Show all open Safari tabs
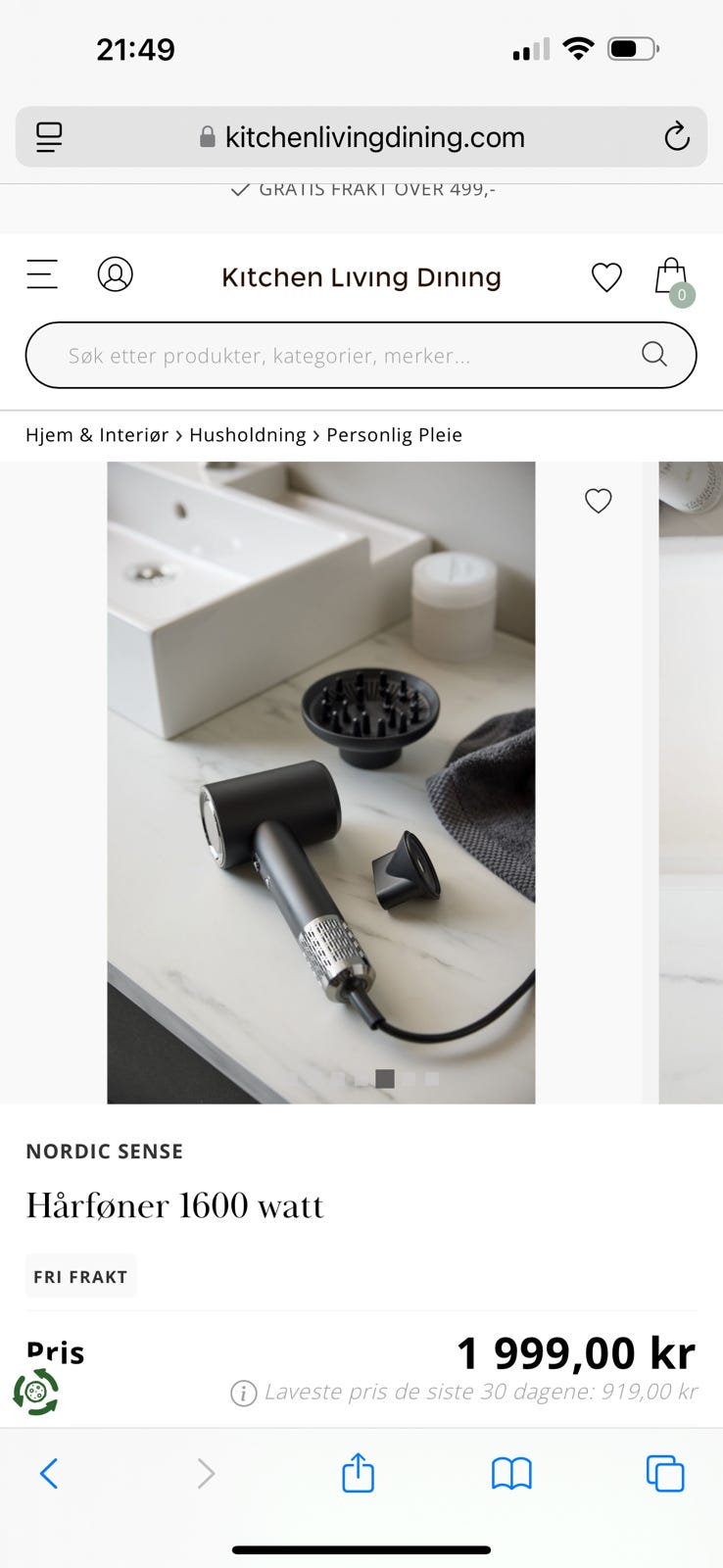The image size is (723, 1568). click(665, 1473)
